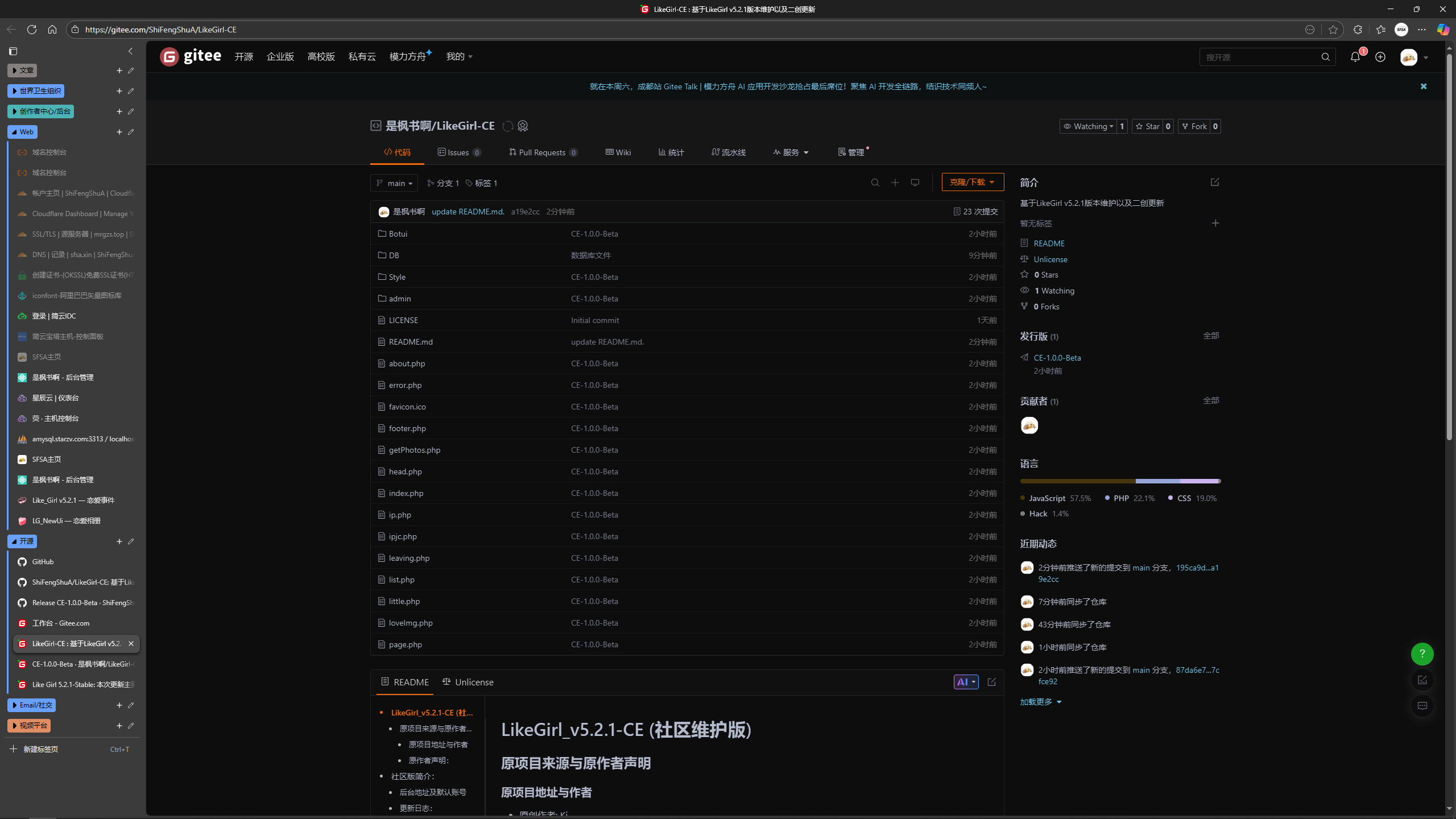Collapse the vertical tabs sidebar arrow
This screenshot has height=819, width=1456.
point(130,51)
